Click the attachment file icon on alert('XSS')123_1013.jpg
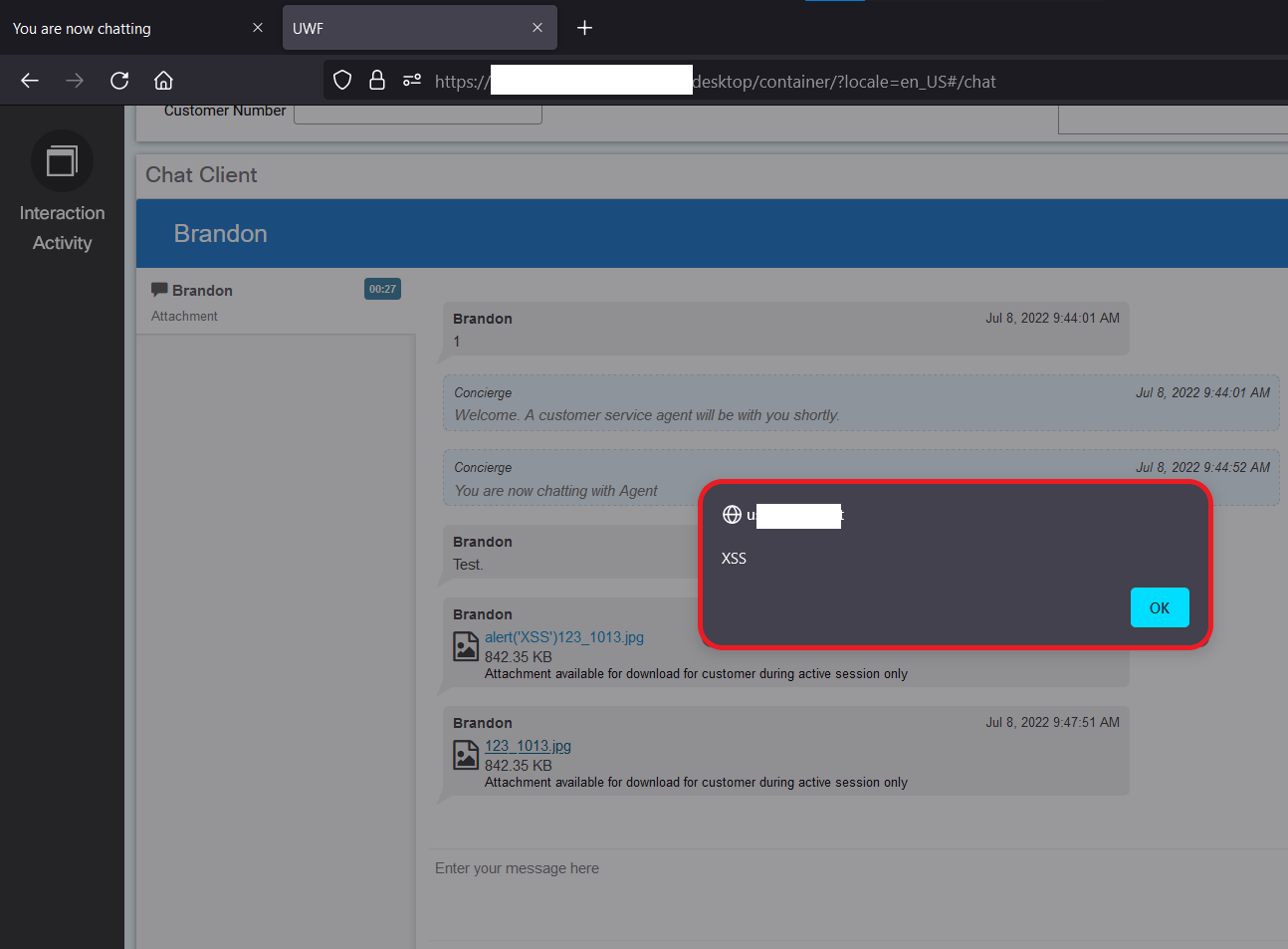The height and width of the screenshot is (949, 1288). point(465,646)
